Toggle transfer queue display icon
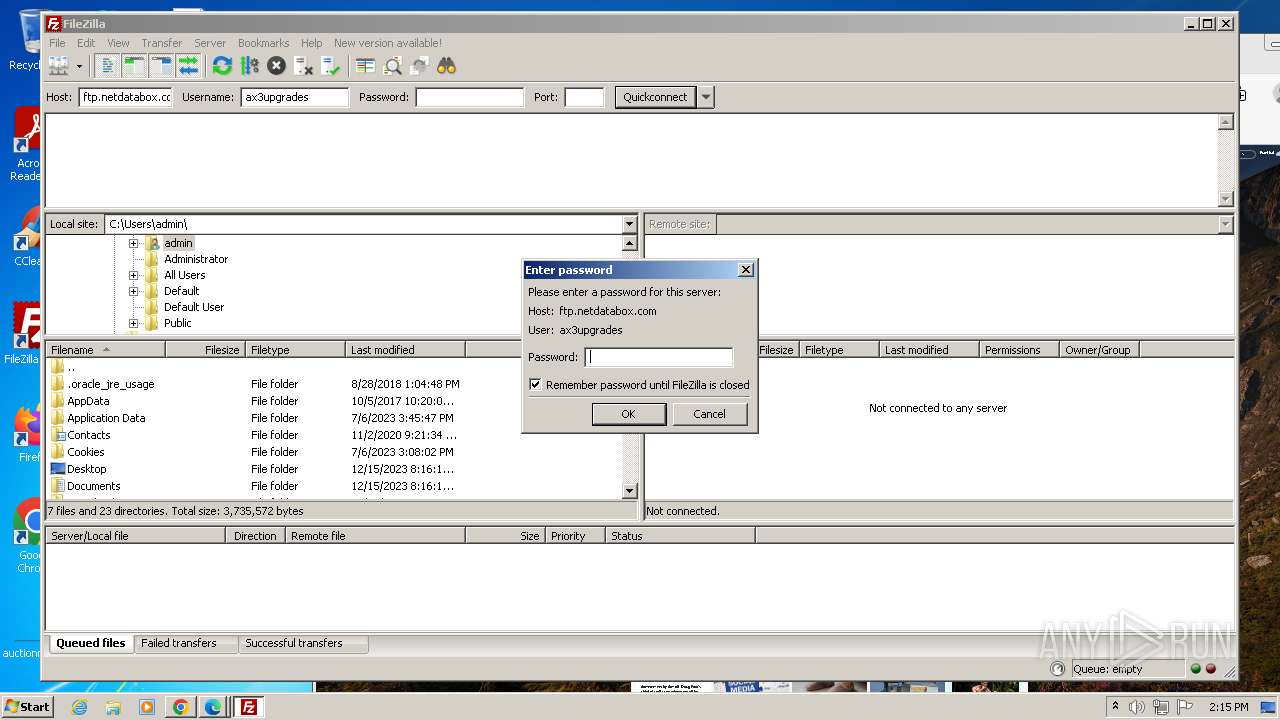The width and height of the screenshot is (1280, 720). 188,66
